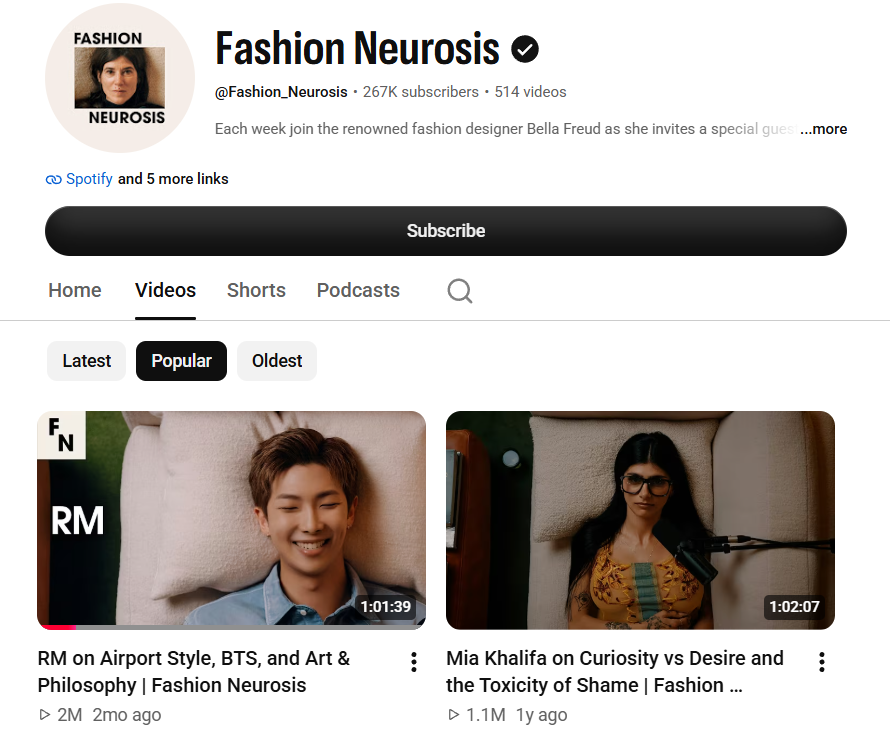Click the '514 videos' count
The width and height of the screenshot is (890, 731).
click(530, 92)
